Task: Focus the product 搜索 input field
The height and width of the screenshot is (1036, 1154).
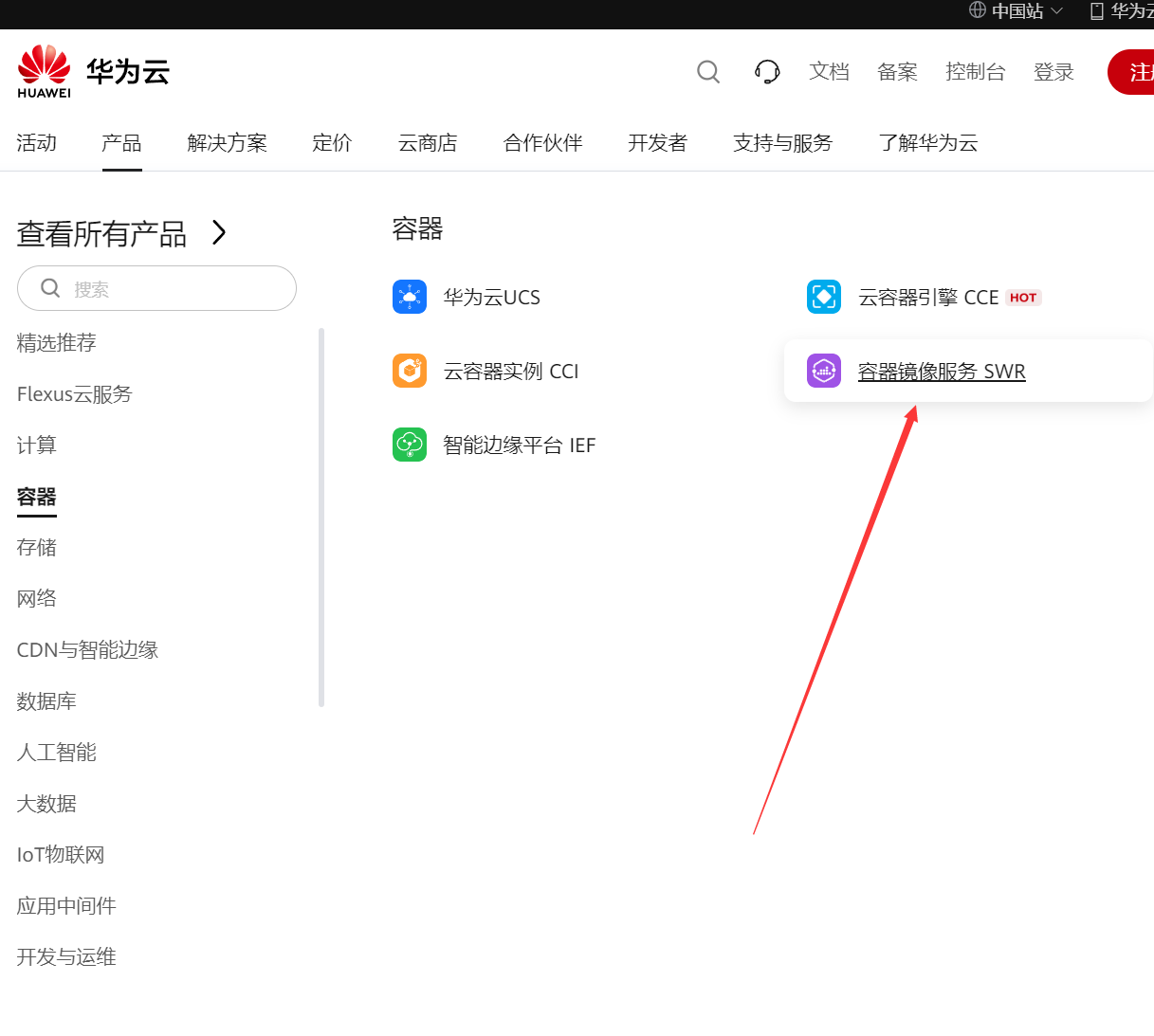Action: tap(156, 288)
